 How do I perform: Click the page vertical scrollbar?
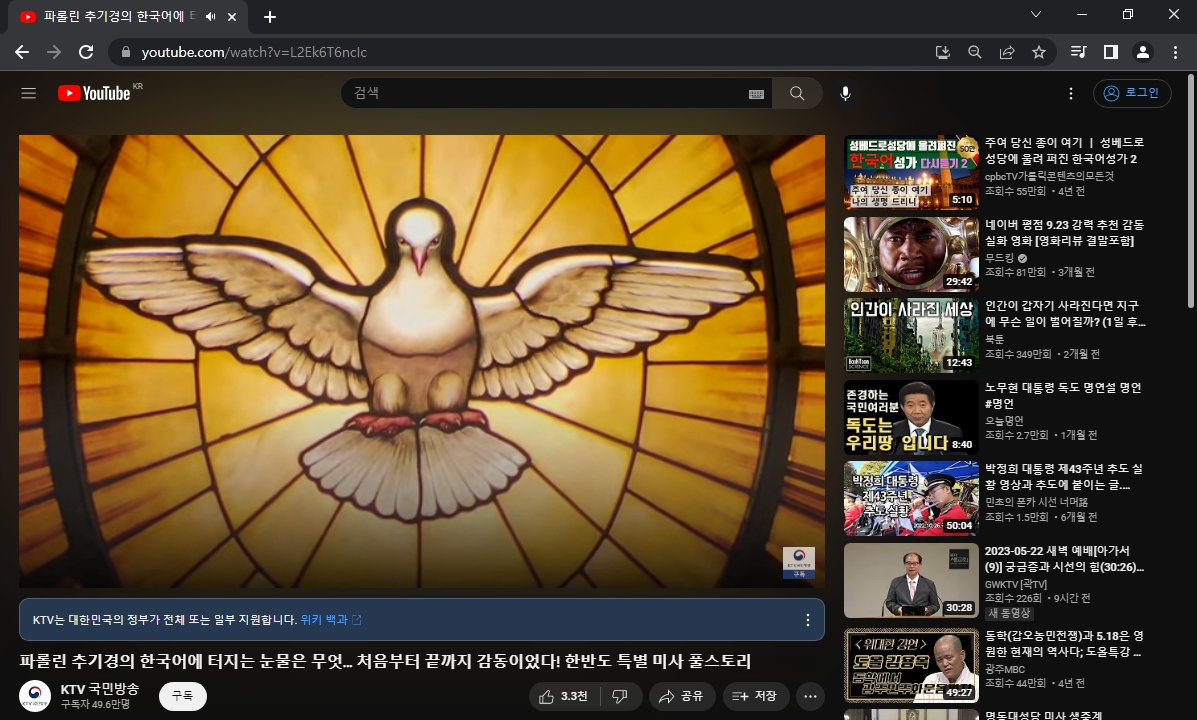coord(1191,191)
